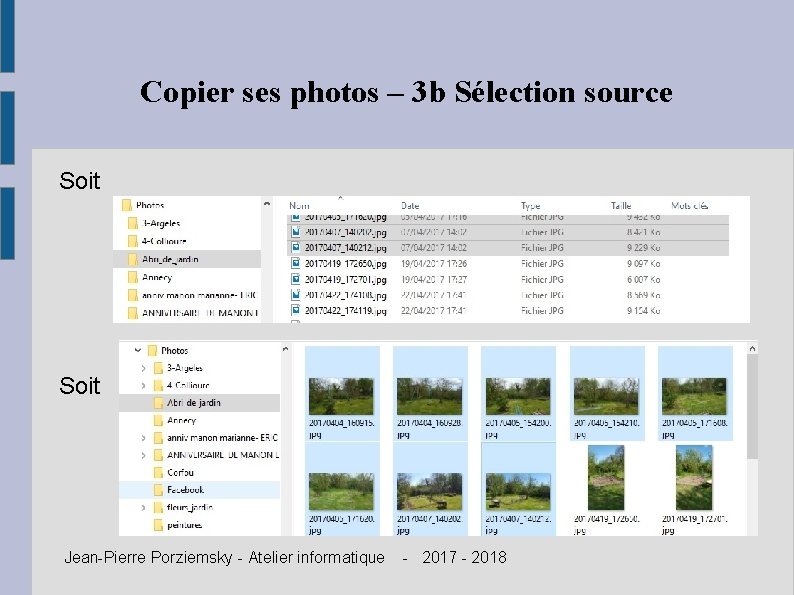Sort list by Date column header
This screenshot has width=794, height=595.
click(x=410, y=206)
